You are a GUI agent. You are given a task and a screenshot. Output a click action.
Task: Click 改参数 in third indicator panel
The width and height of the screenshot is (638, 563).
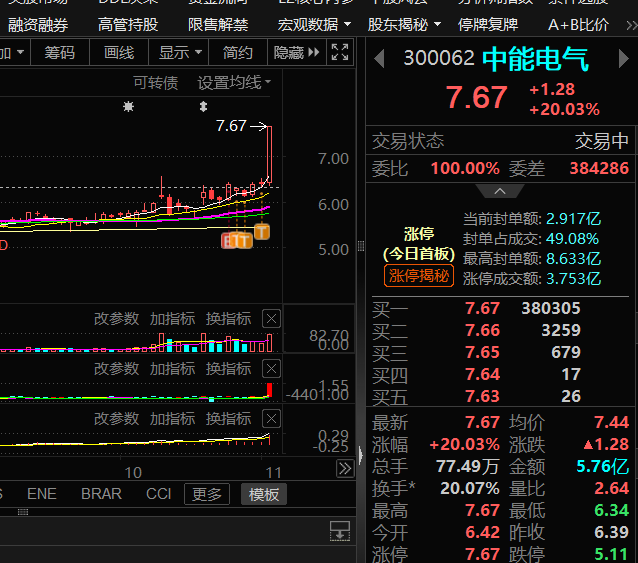point(116,419)
